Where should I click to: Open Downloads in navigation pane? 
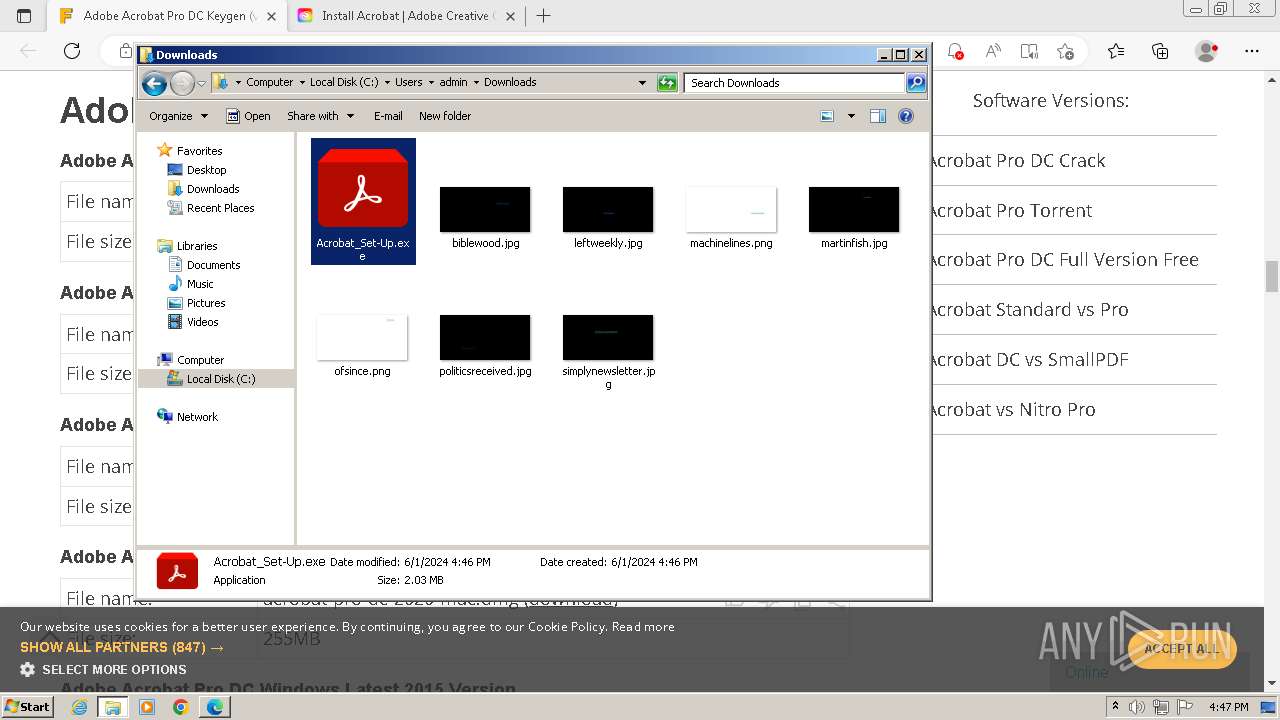tap(213, 189)
